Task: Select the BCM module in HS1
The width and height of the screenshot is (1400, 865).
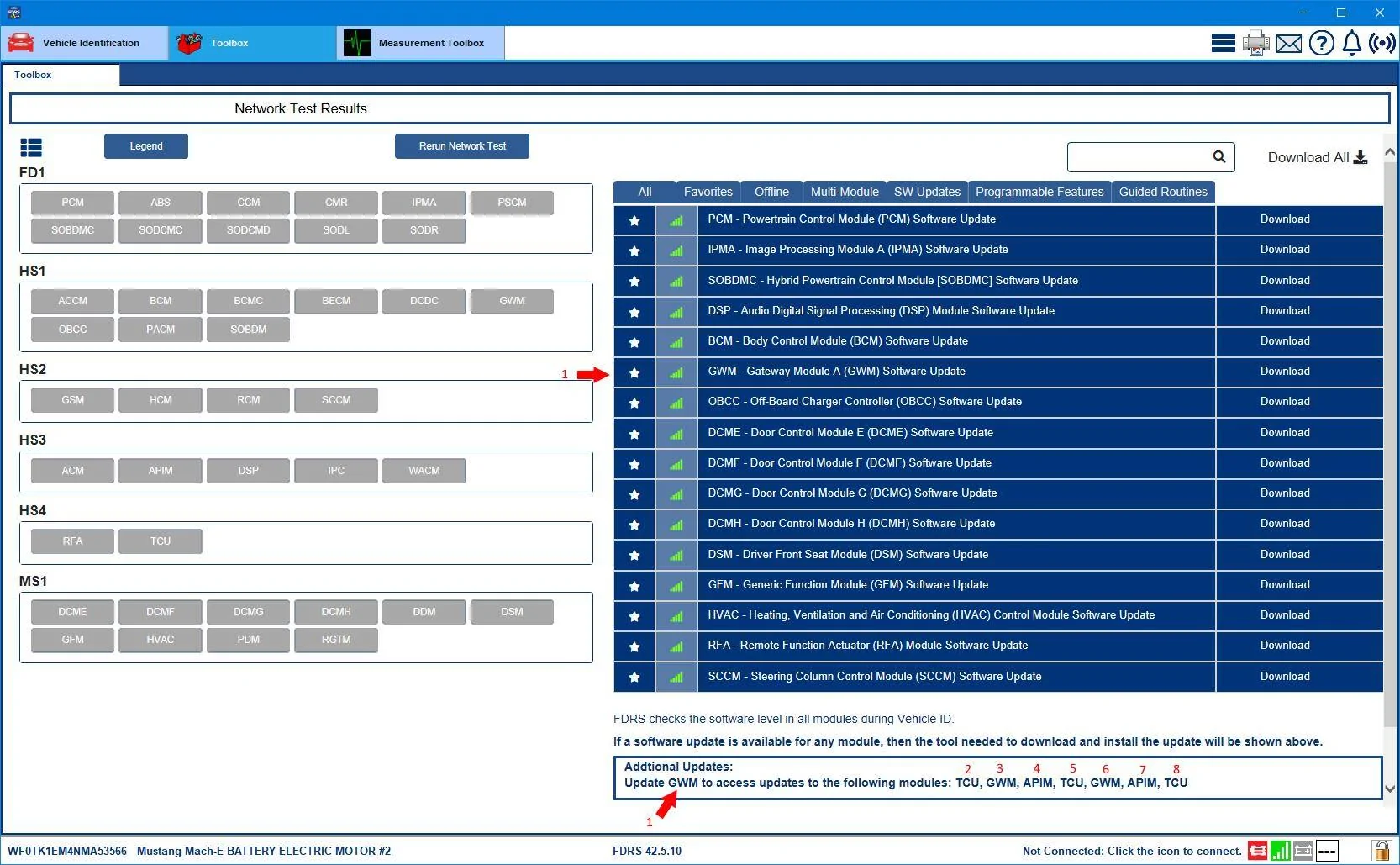Action: [161, 301]
